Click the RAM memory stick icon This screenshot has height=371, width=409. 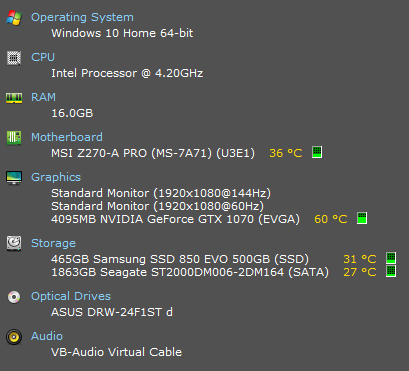point(14,98)
